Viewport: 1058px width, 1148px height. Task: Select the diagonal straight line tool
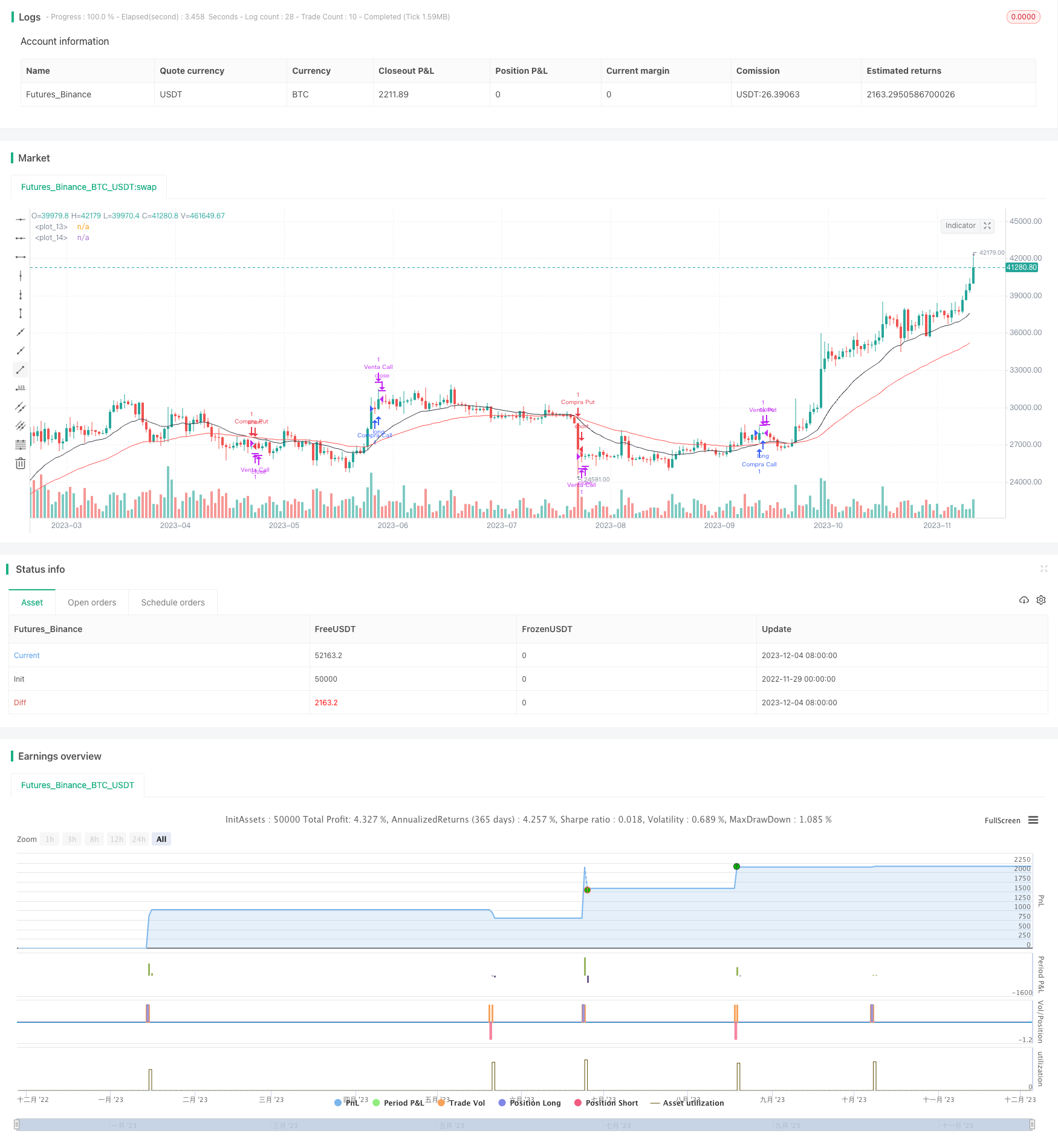21,332
